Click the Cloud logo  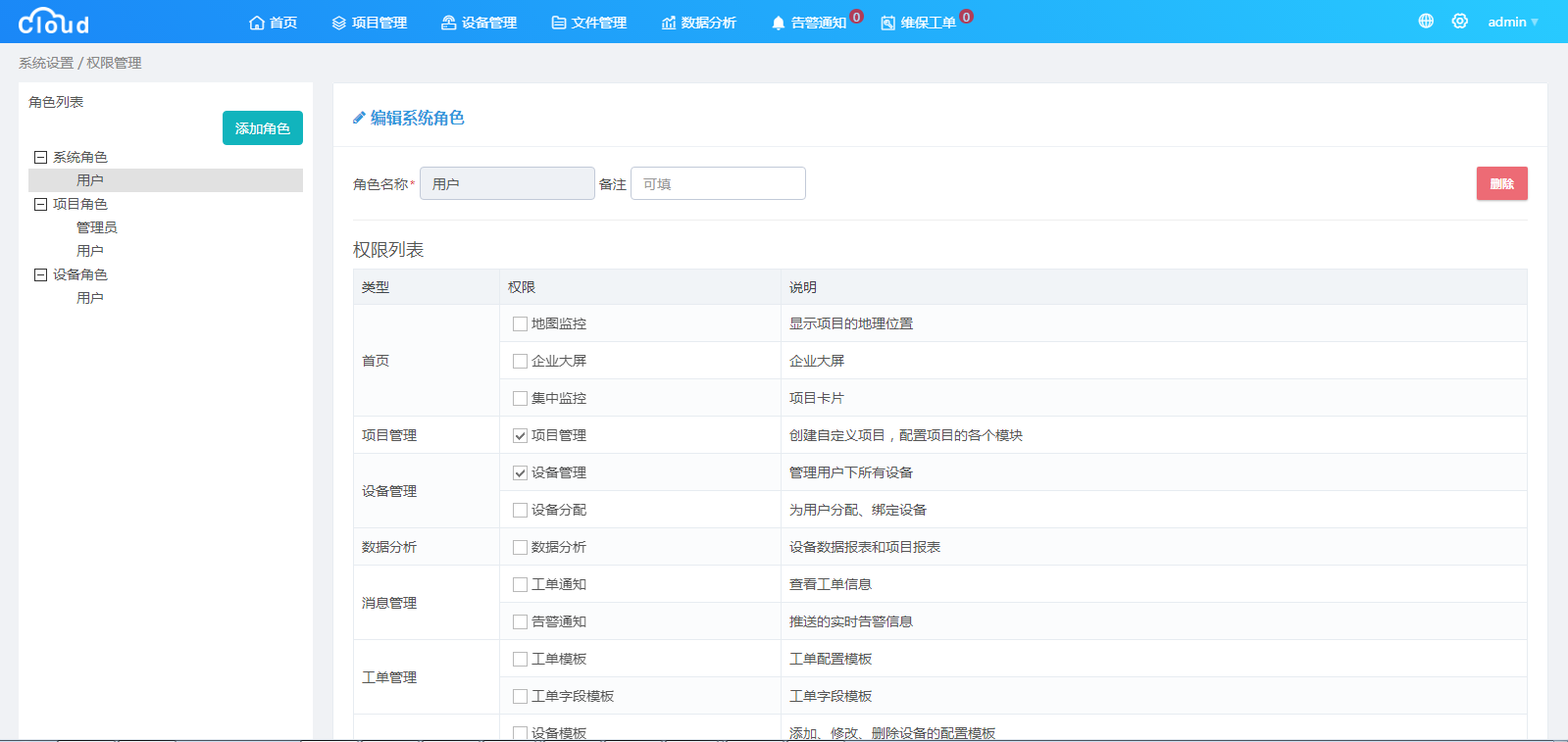pyautogui.click(x=54, y=21)
